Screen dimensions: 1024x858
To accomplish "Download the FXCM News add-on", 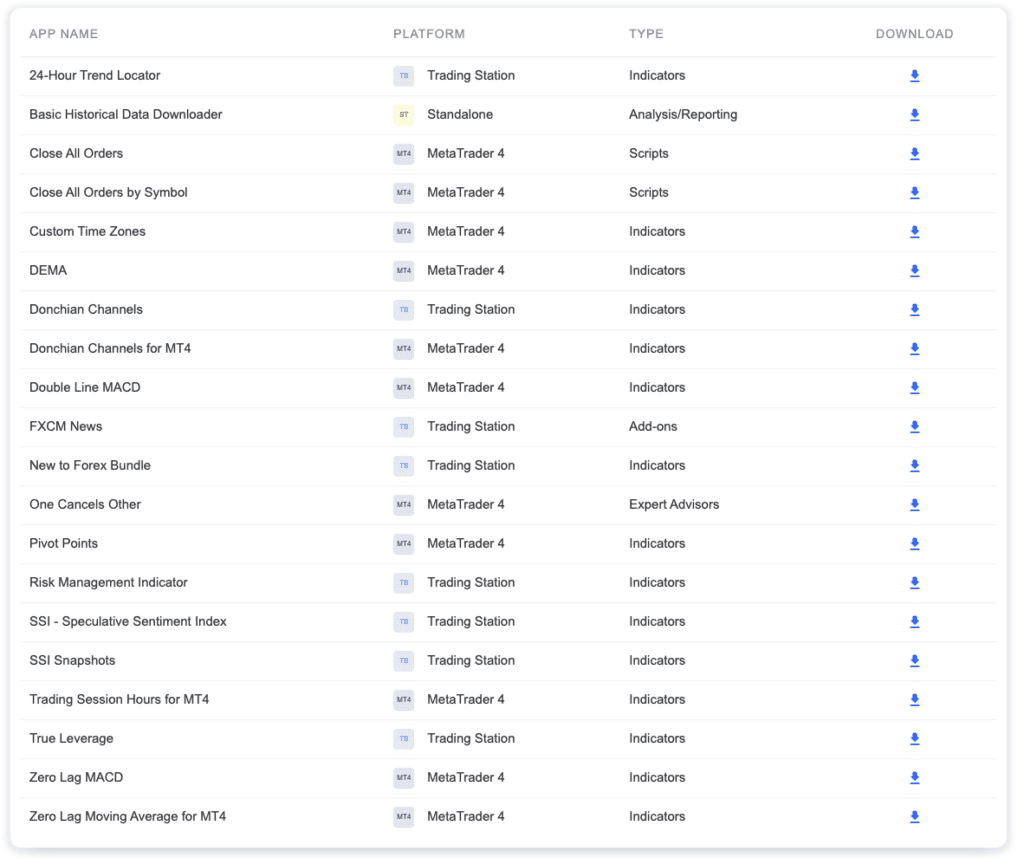I will click(914, 427).
